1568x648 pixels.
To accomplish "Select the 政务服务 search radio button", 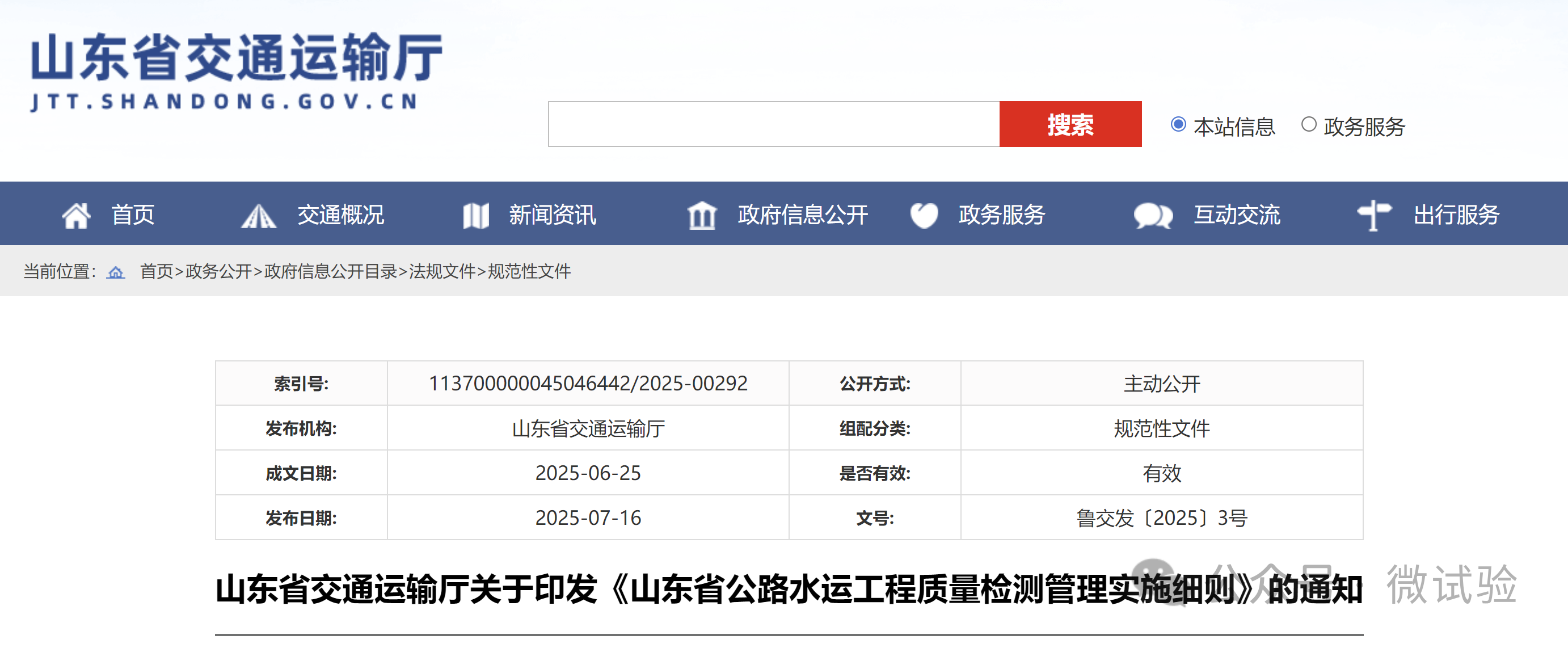I will [x=1308, y=125].
